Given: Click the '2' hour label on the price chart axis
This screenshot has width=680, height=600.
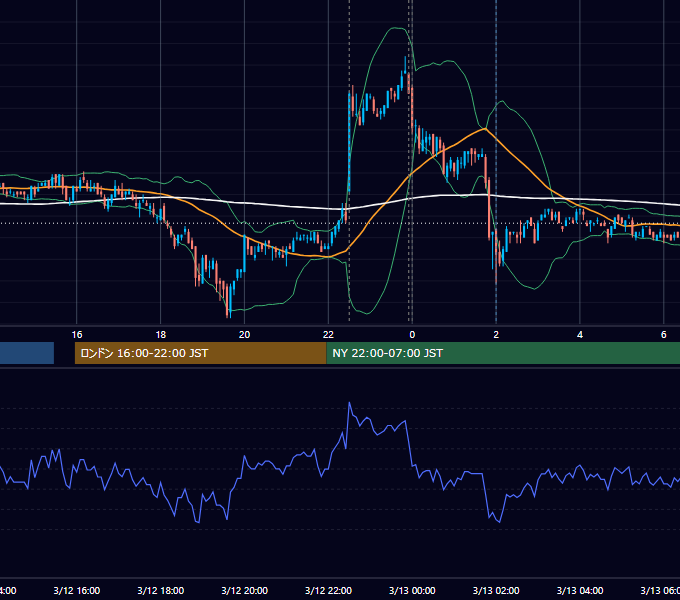Looking at the screenshot, I should pos(496,335).
